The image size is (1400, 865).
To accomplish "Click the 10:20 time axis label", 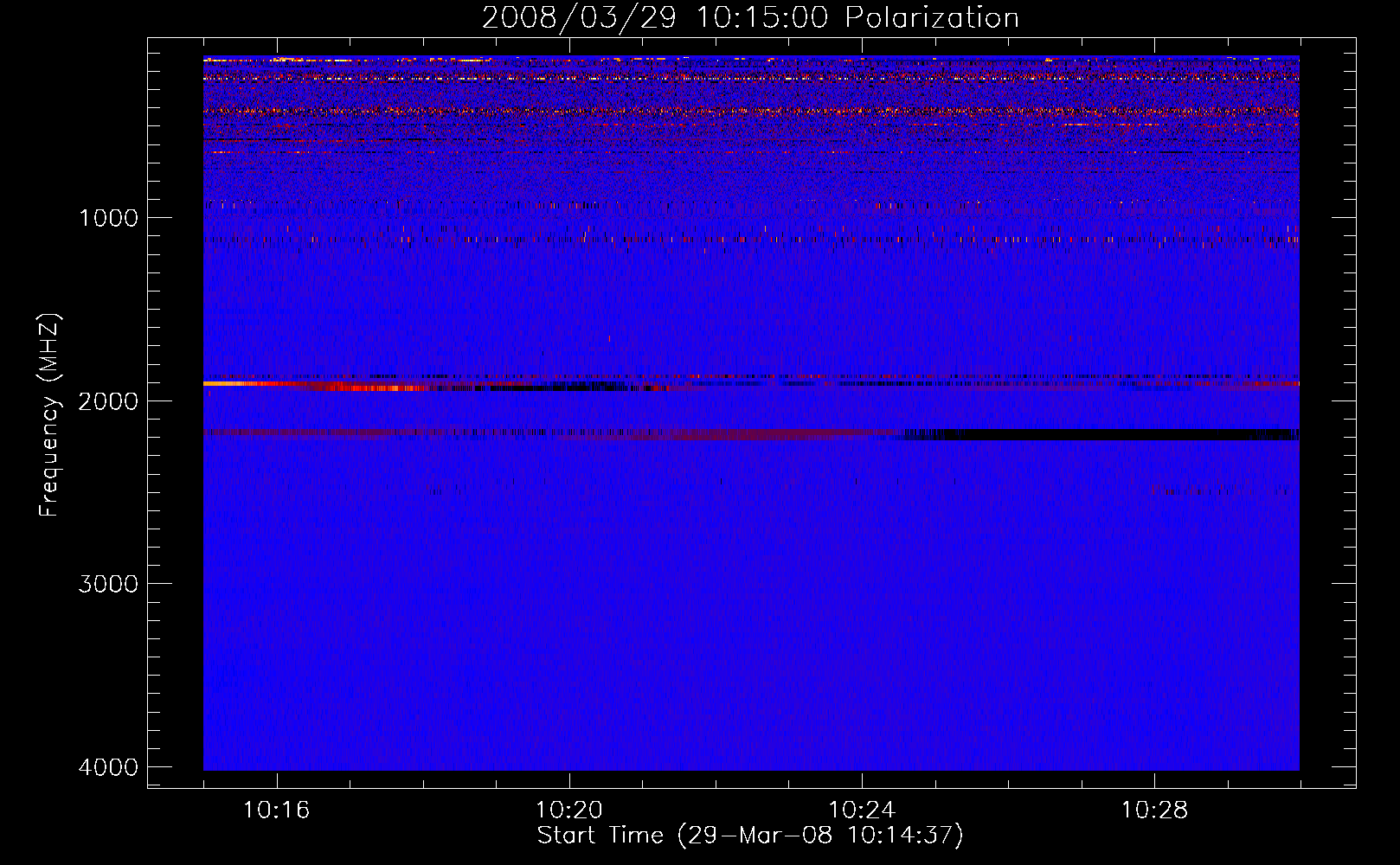I will point(568,811).
